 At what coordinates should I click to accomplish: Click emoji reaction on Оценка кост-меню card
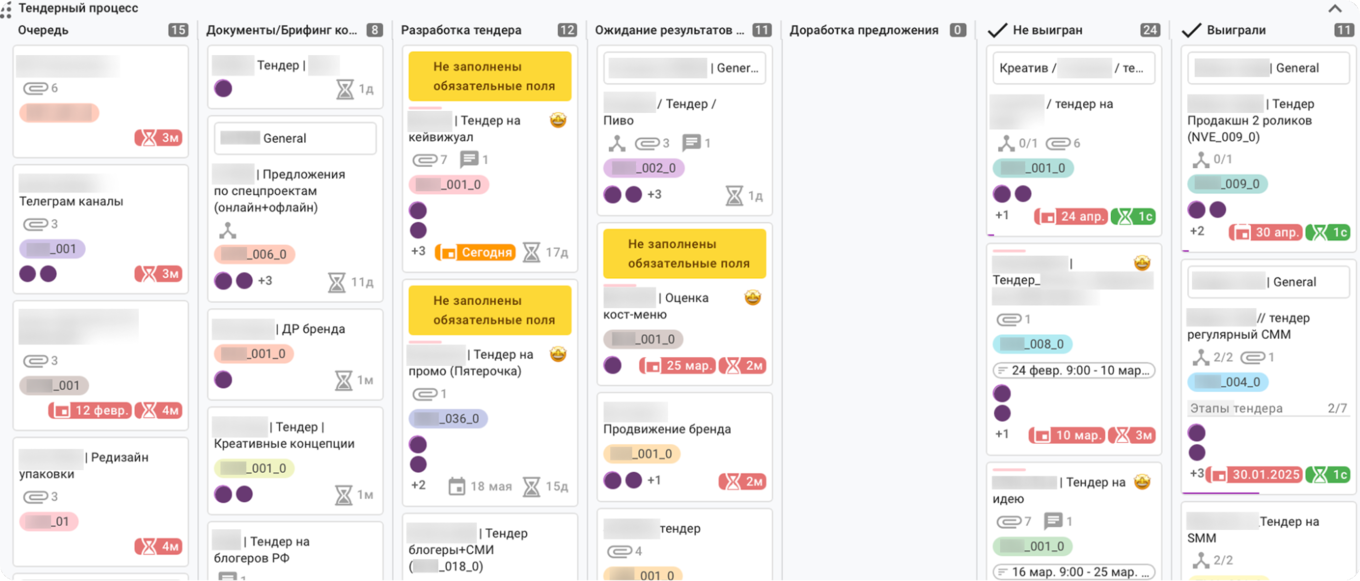pyautogui.click(x=752, y=298)
